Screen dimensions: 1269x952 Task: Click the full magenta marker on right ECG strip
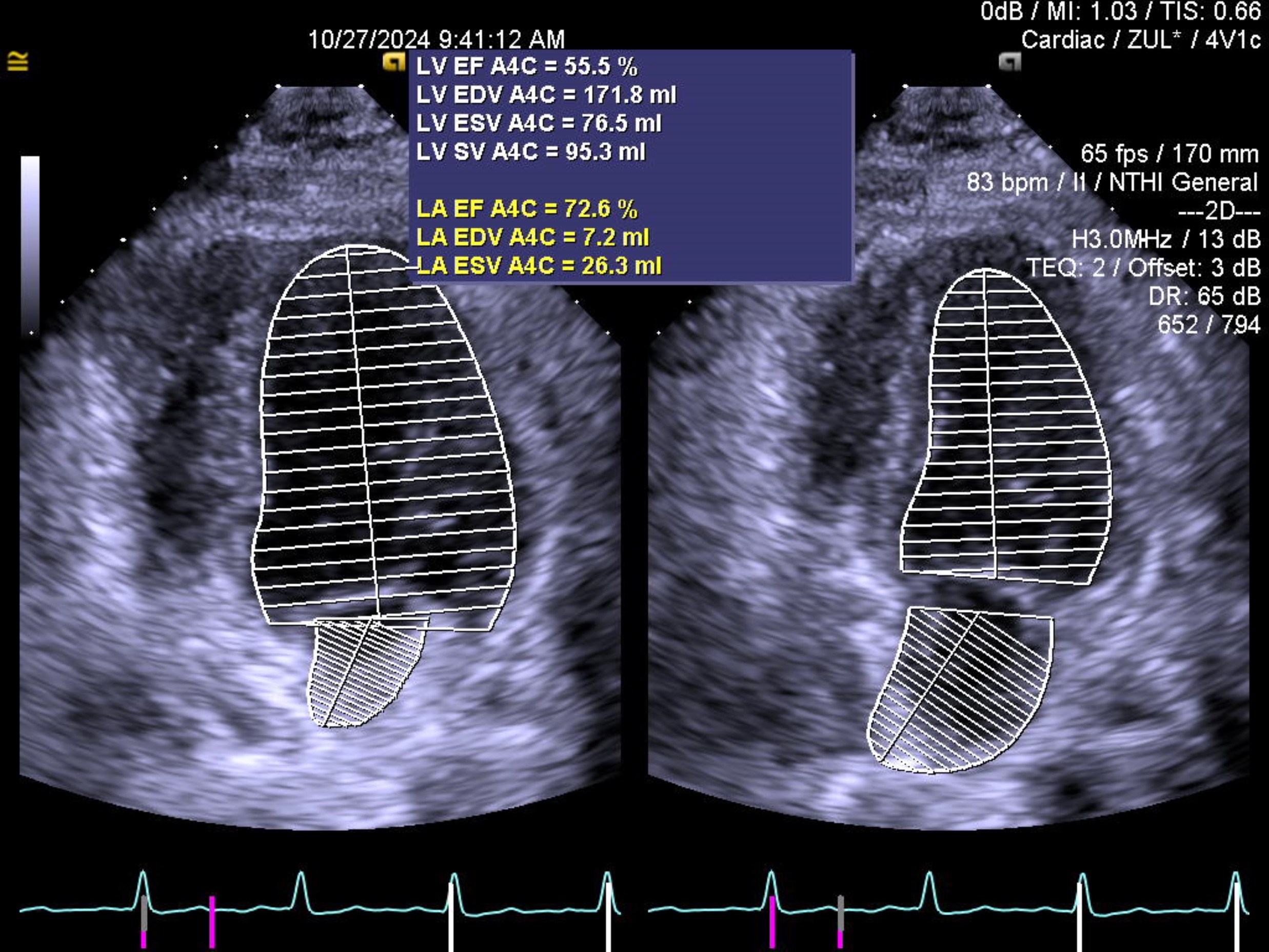click(772, 921)
